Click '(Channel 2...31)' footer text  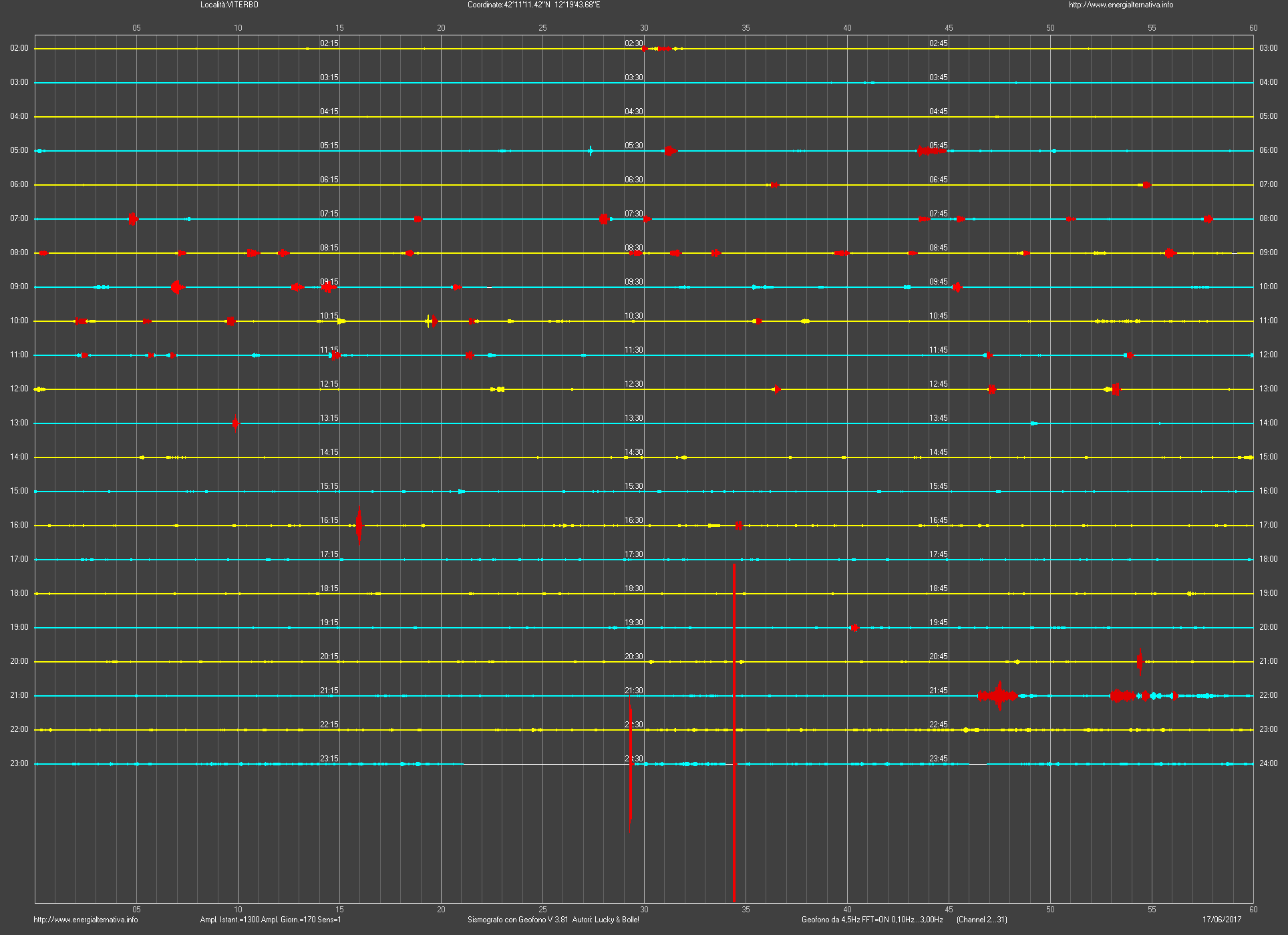pos(981,920)
